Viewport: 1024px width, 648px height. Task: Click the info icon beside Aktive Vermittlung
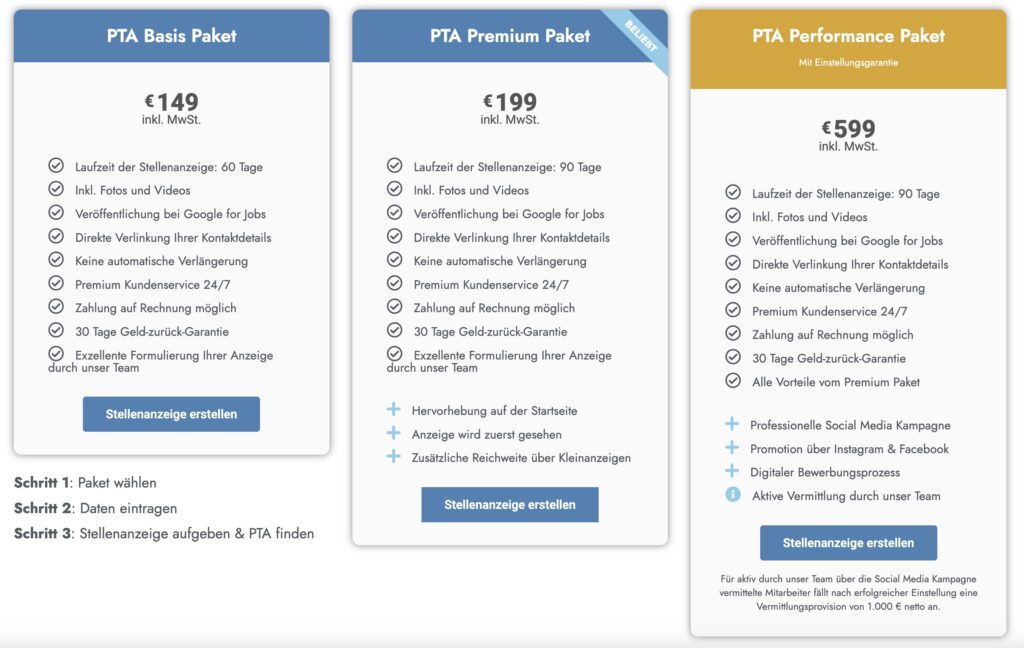tap(733, 495)
